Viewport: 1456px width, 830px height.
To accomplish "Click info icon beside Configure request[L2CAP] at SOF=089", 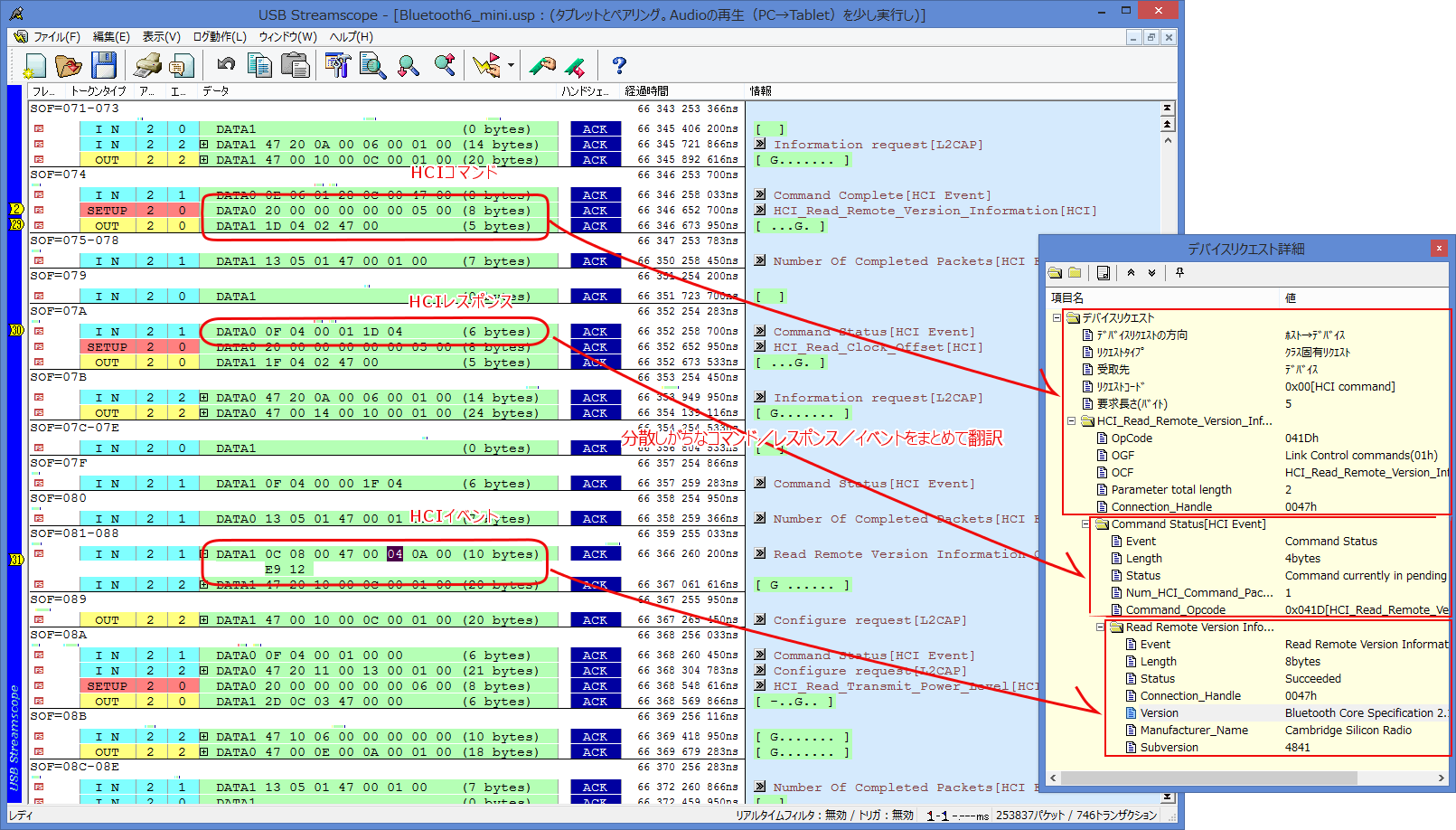I will [x=760, y=619].
